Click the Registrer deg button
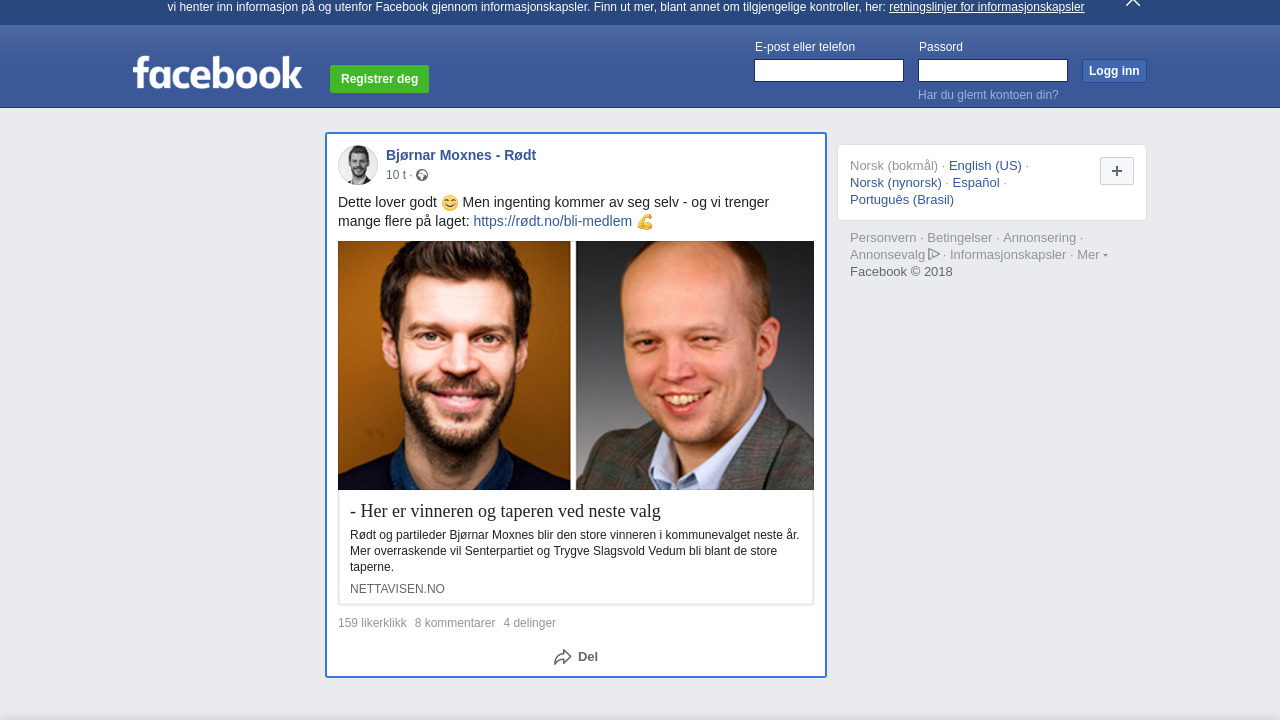Image resolution: width=1280 pixels, height=720 pixels. (379, 79)
